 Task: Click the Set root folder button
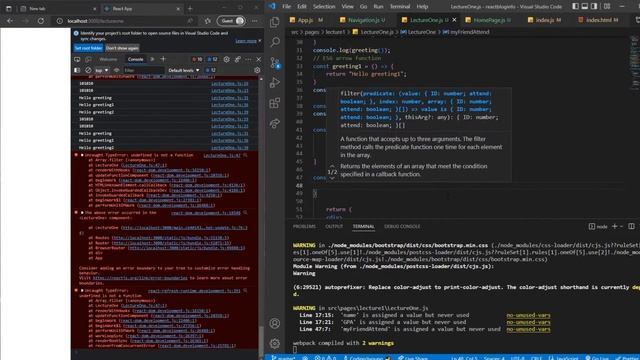coord(88,48)
